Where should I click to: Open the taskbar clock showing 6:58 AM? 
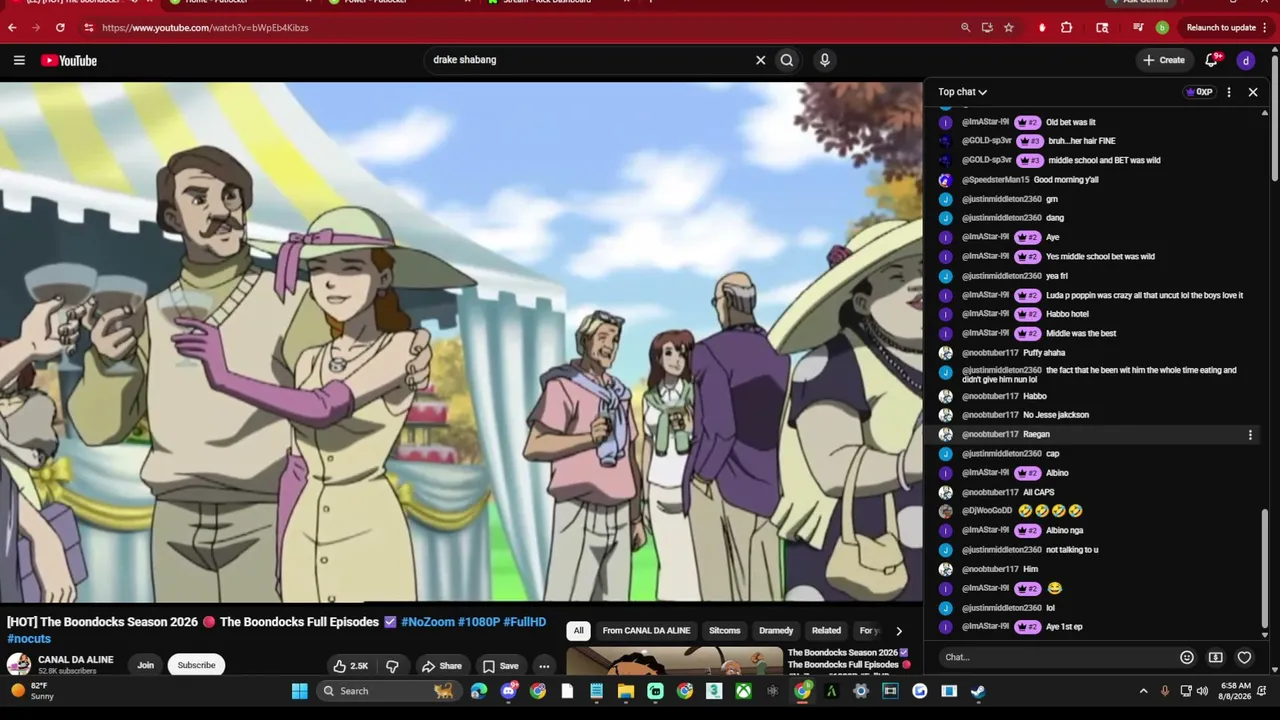(x=1237, y=691)
